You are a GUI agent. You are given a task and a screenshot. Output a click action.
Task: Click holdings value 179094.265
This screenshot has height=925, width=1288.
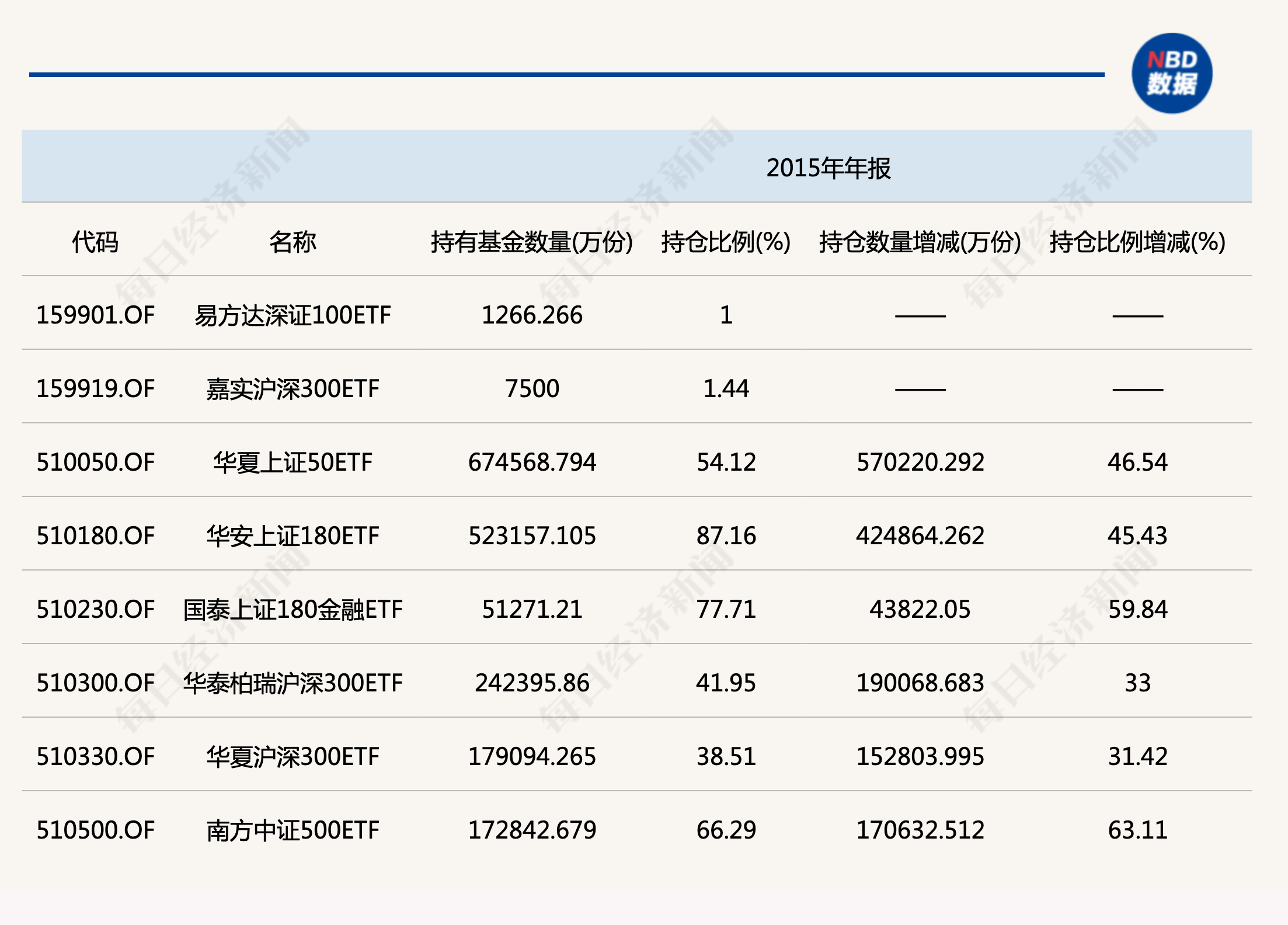coord(532,757)
